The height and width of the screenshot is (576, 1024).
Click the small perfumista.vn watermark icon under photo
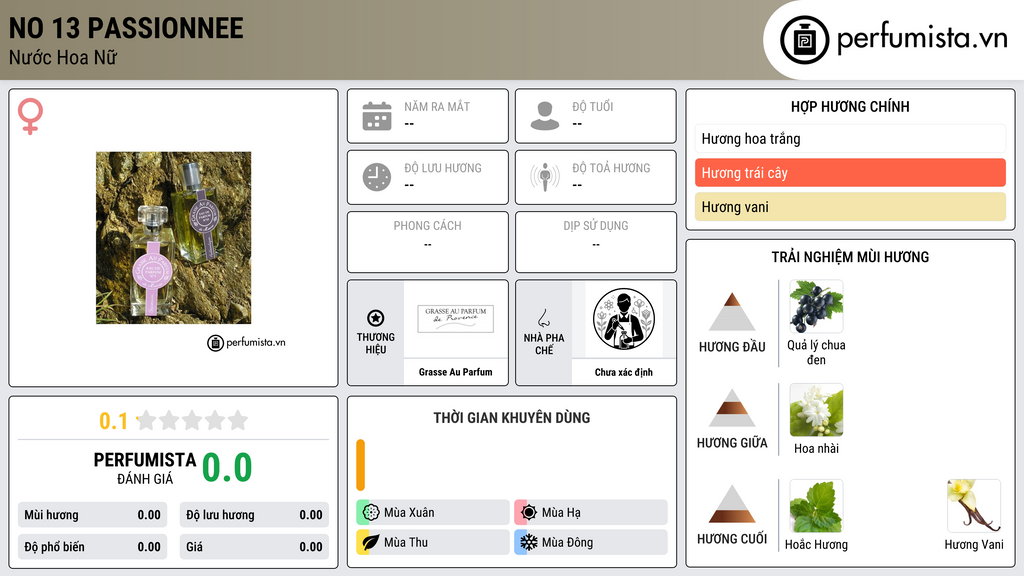click(x=216, y=343)
